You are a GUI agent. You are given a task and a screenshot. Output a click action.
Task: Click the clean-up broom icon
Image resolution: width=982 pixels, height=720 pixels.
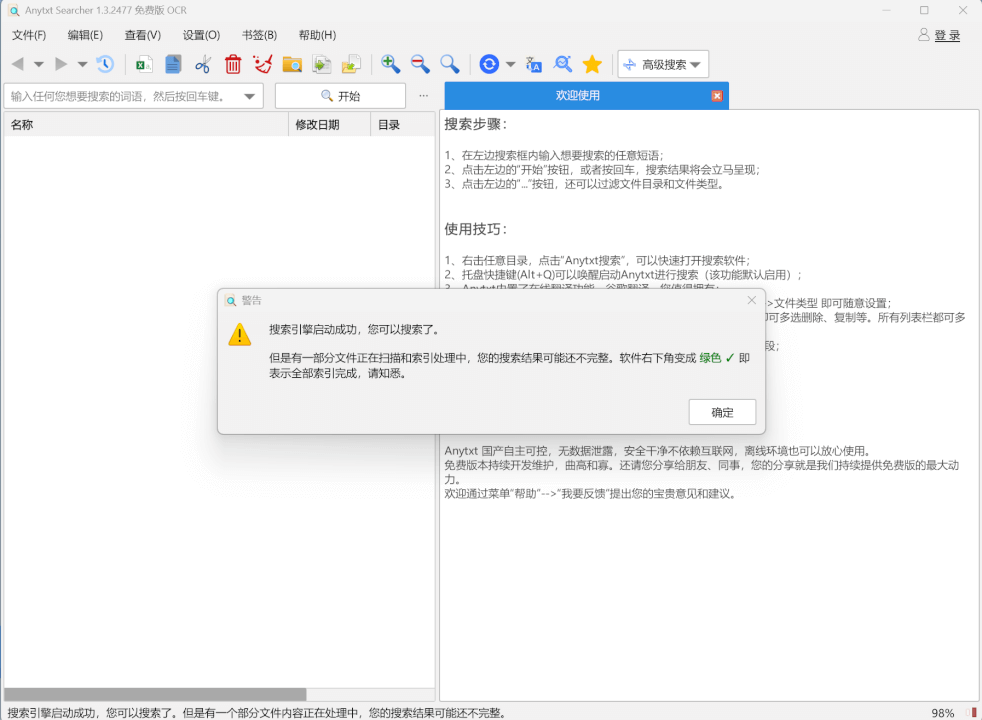click(263, 63)
